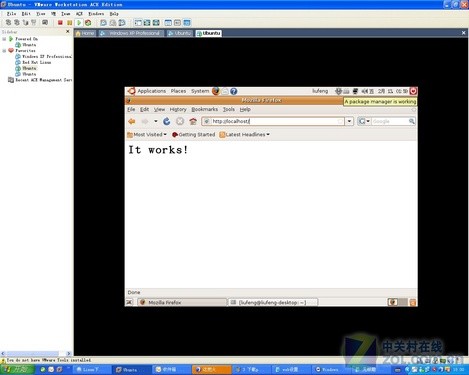The height and width of the screenshot is (375, 469).
Task: Click VMware green power on play icon
Action: coord(79,23)
